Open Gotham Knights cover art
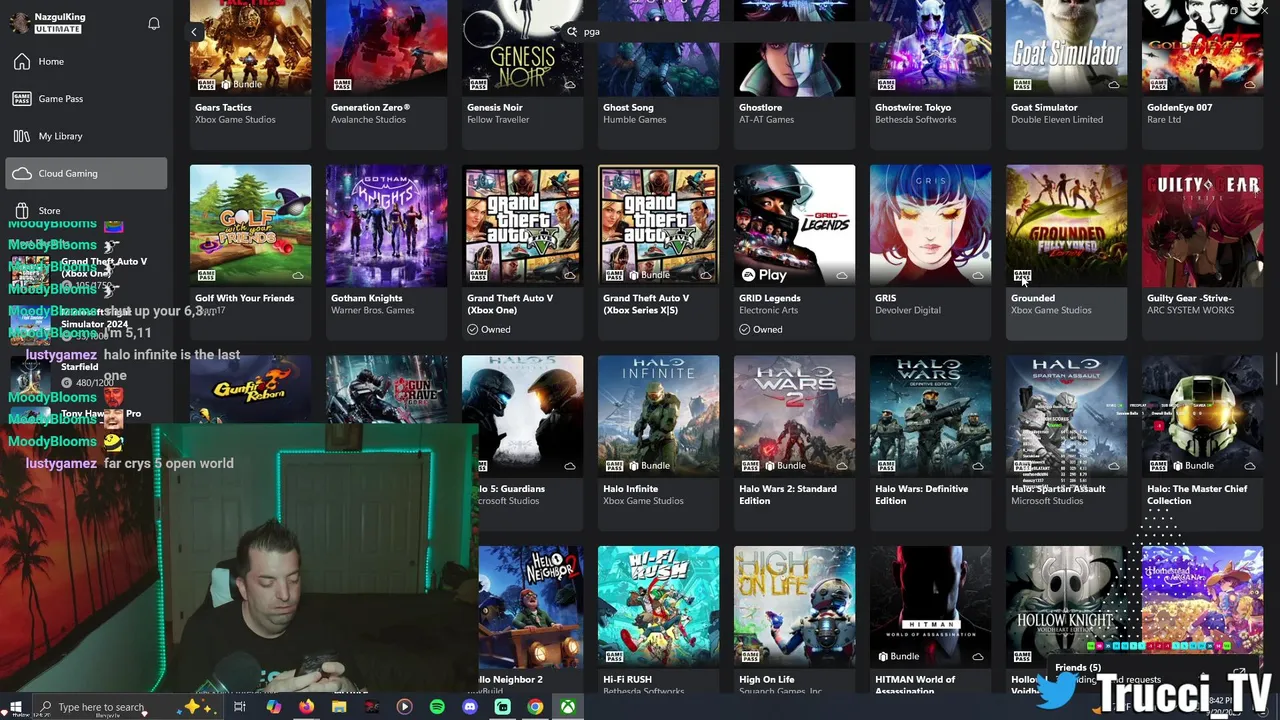This screenshot has height=720, width=1280. pos(386,225)
